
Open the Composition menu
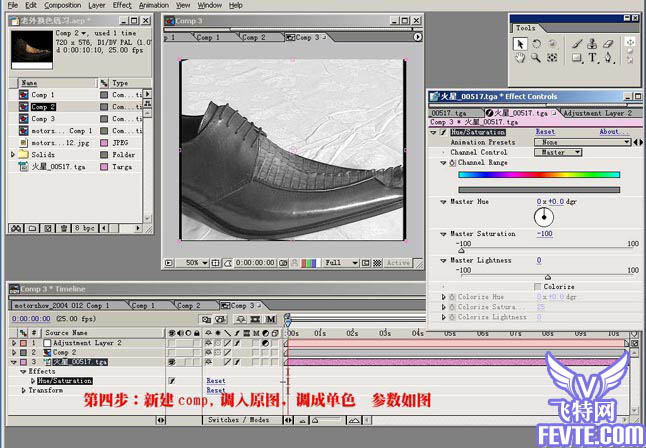(63, 5)
